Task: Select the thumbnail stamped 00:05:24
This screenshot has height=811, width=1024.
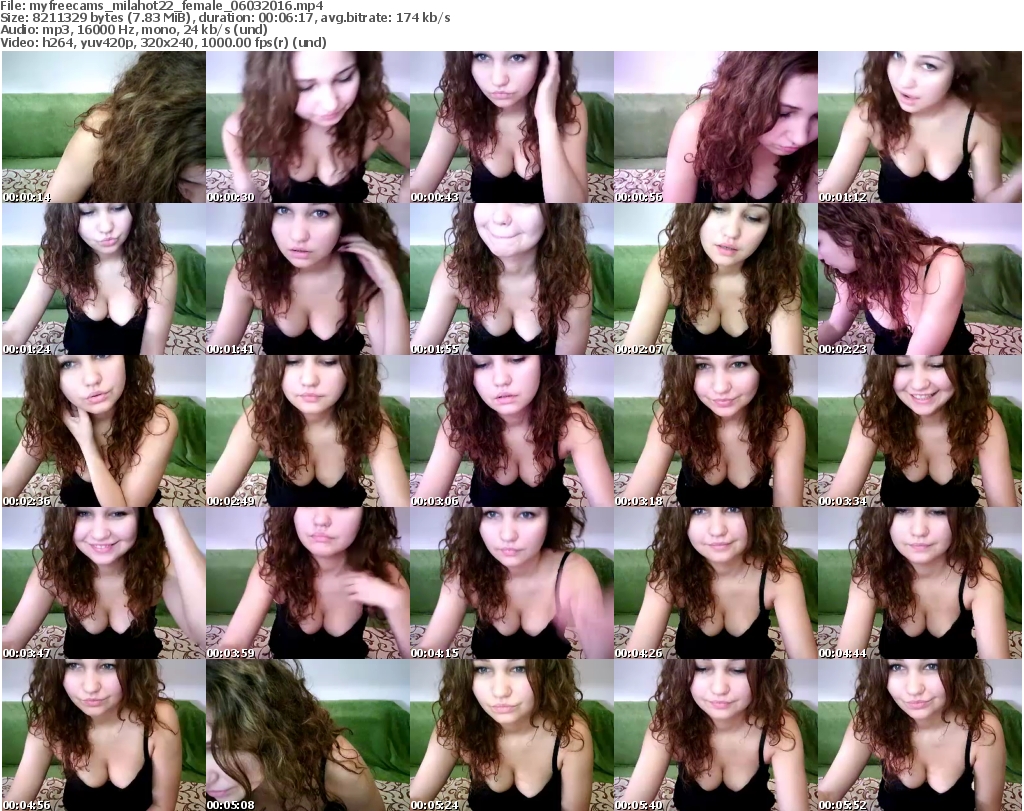Action: pos(511,735)
